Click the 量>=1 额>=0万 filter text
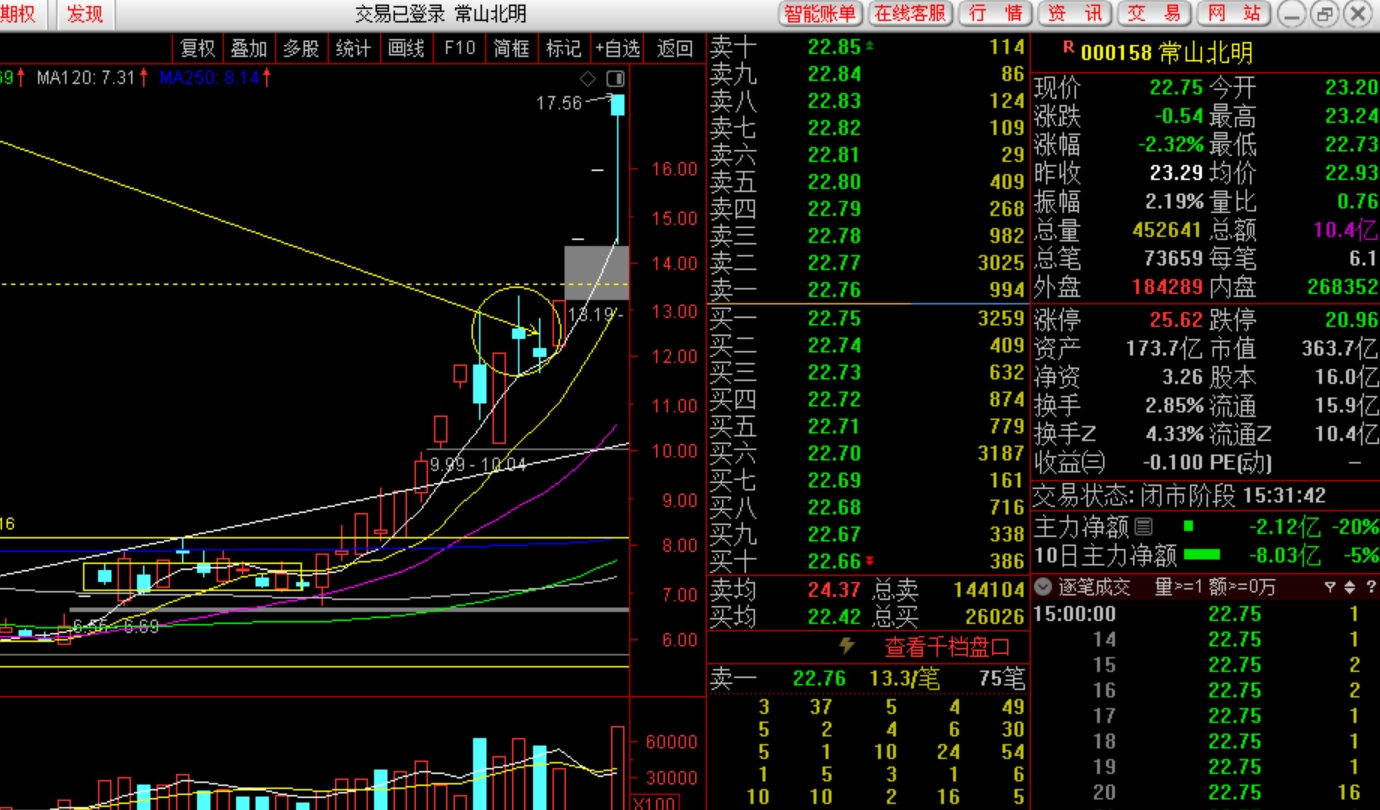 pyautogui.click(x=1215, y=587)
